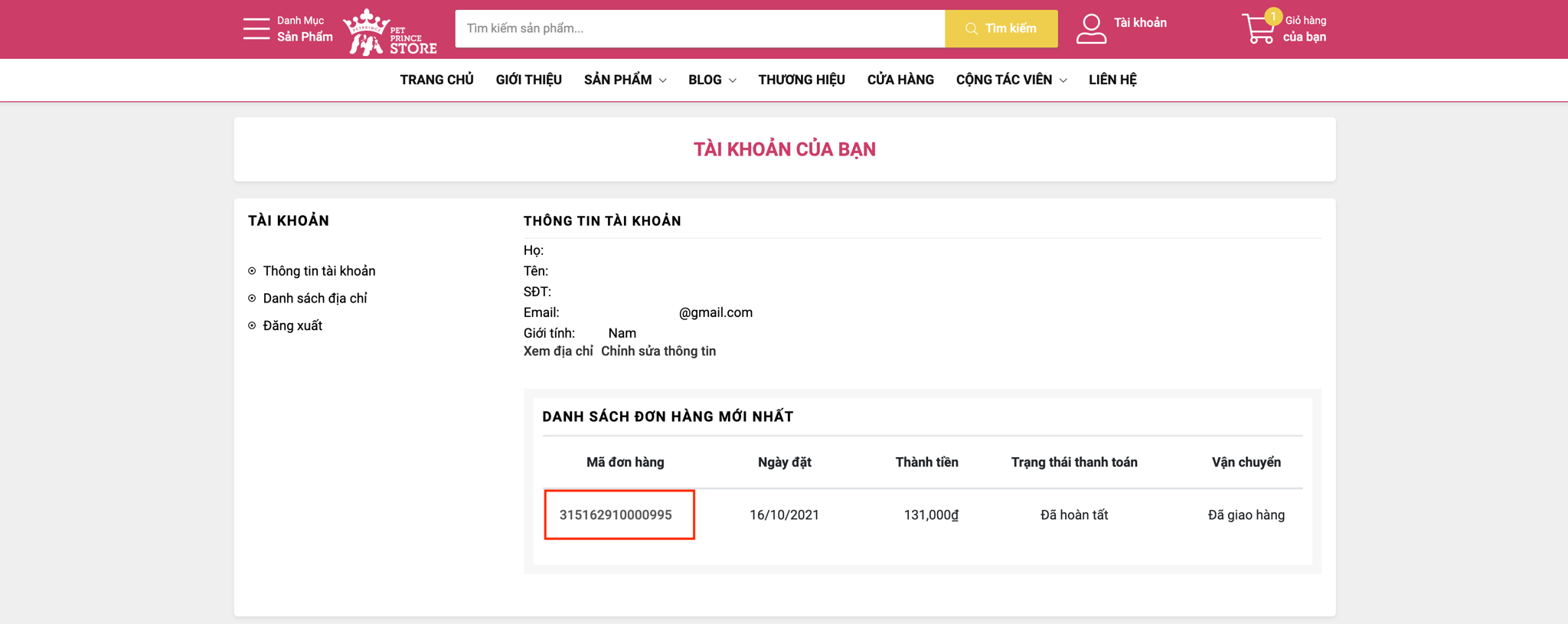Open the BLOG menu label
Screen dimensions: 1568x624
[705, 80]
